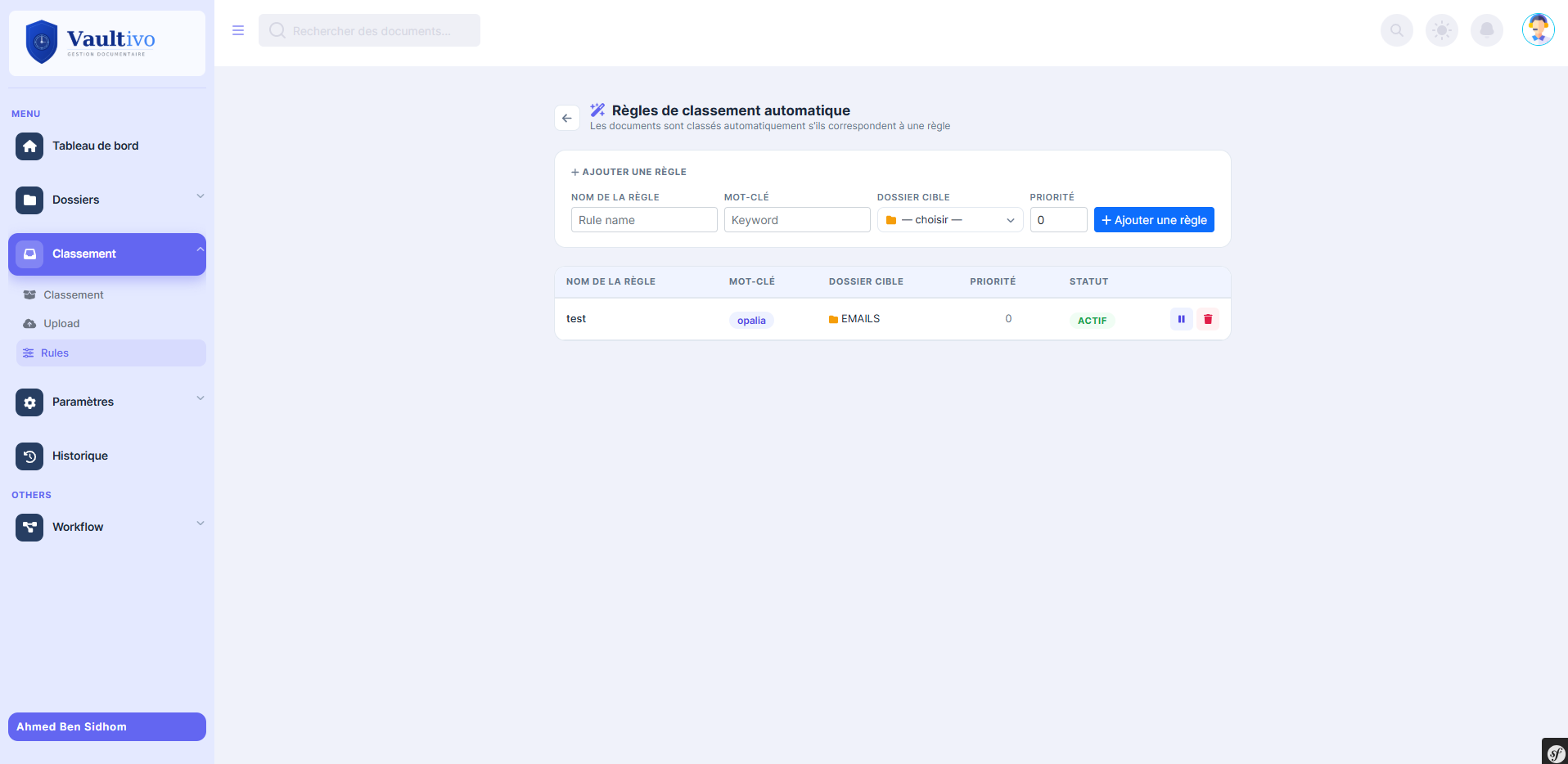Click the Tableau de bord home icon
1568x764 pixels.
pyautogui.click(x=29, y=146)
